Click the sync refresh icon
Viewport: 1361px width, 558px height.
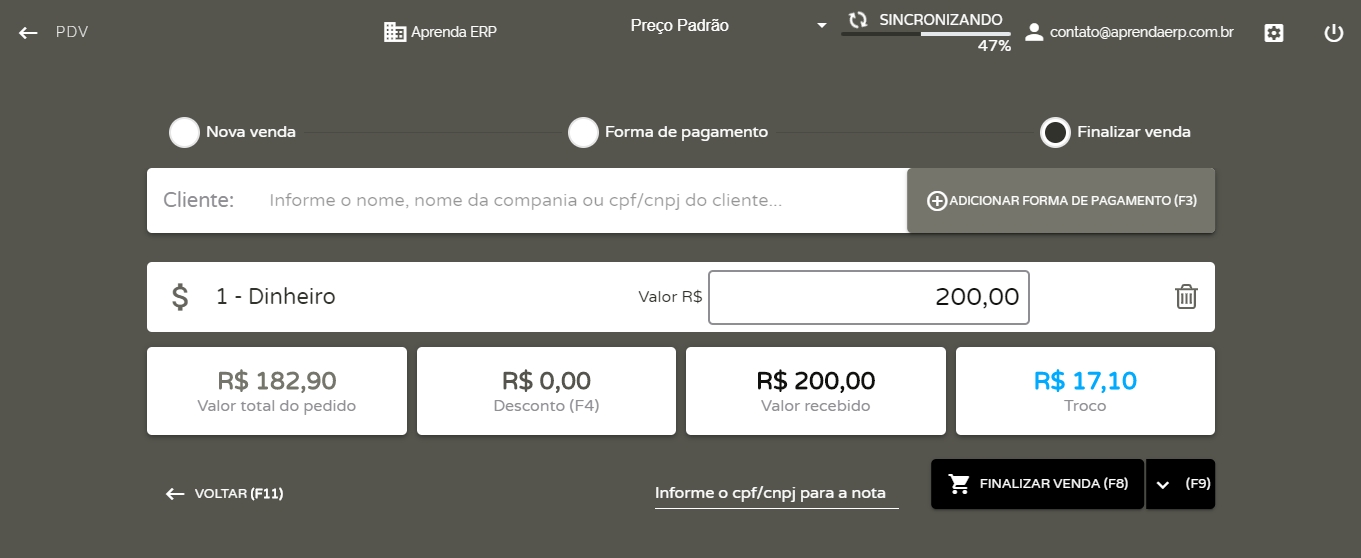click(857, 20)
